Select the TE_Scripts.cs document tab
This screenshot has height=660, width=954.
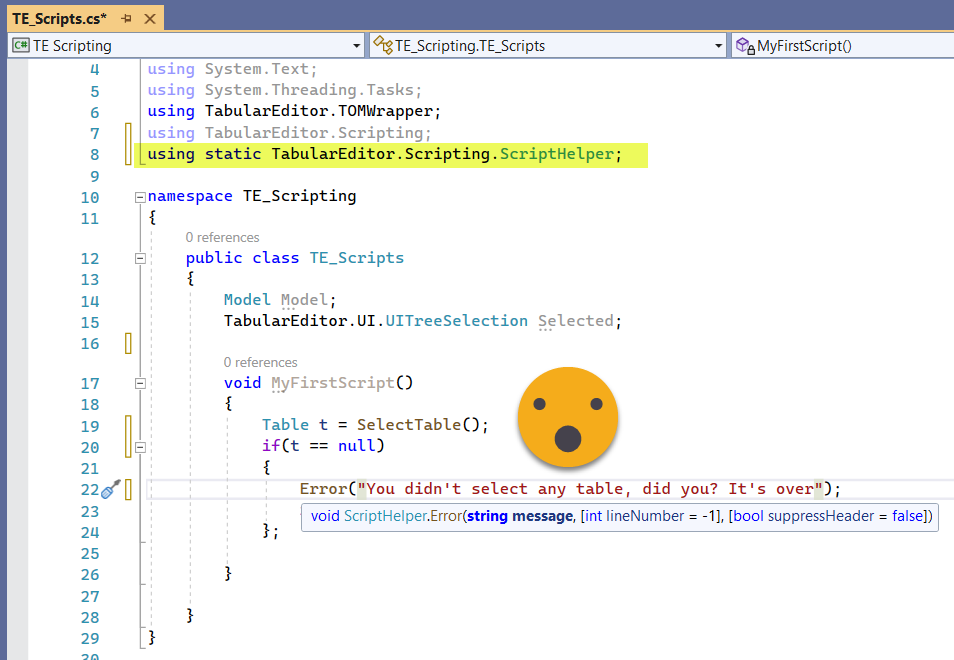point(59,18)
